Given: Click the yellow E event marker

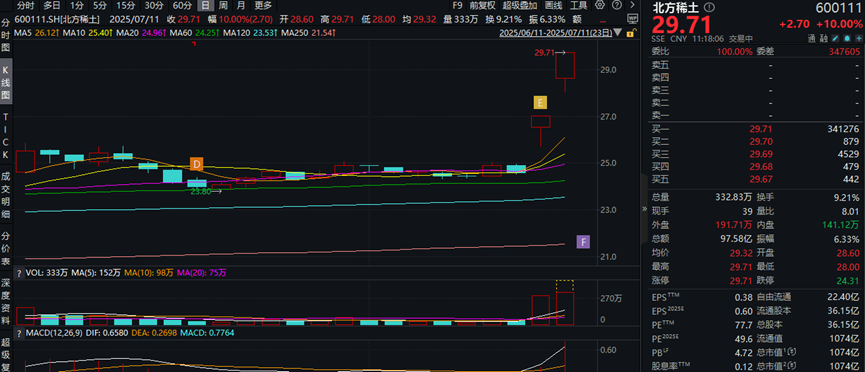Looking at the screenshot, I should pyautogui.click(x=540, y=102).
